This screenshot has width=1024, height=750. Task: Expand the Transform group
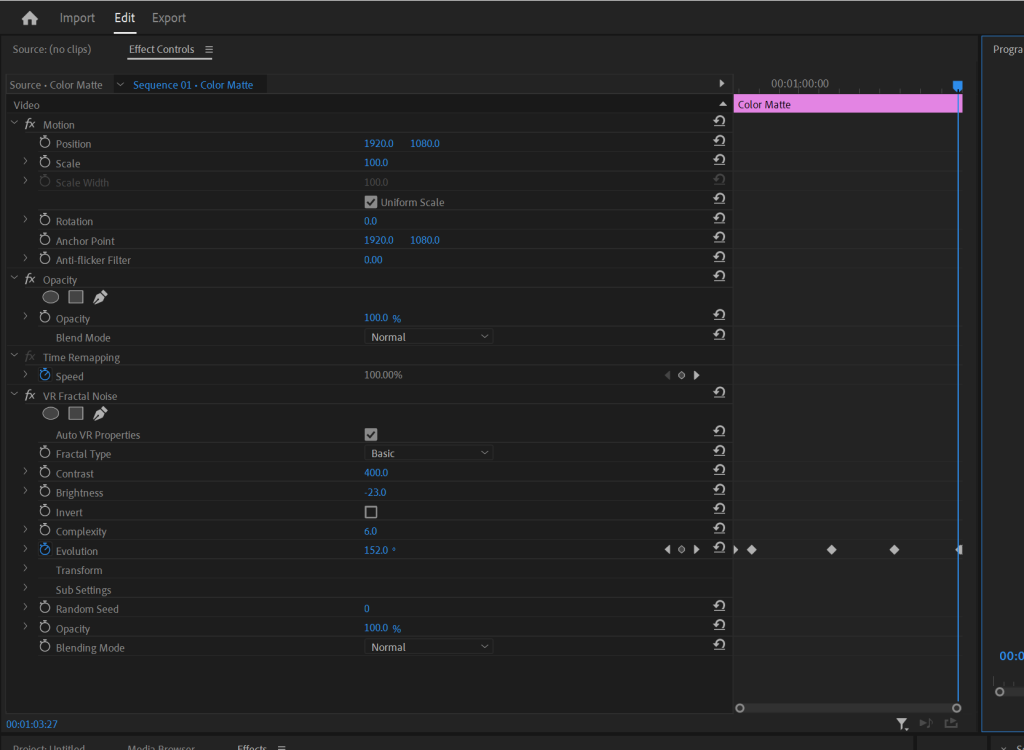point(25,568)
